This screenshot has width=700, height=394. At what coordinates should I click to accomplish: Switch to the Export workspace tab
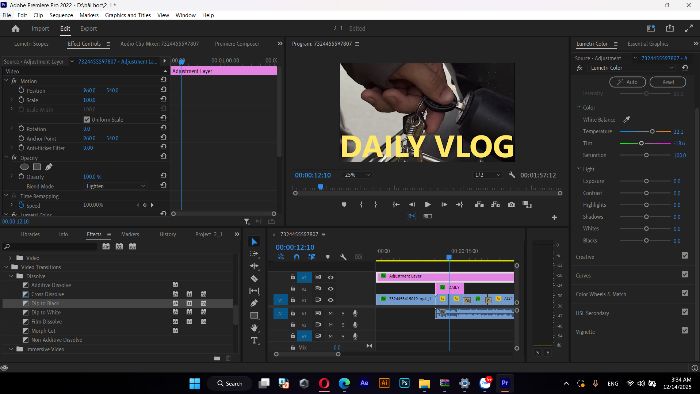coord(88,29)
